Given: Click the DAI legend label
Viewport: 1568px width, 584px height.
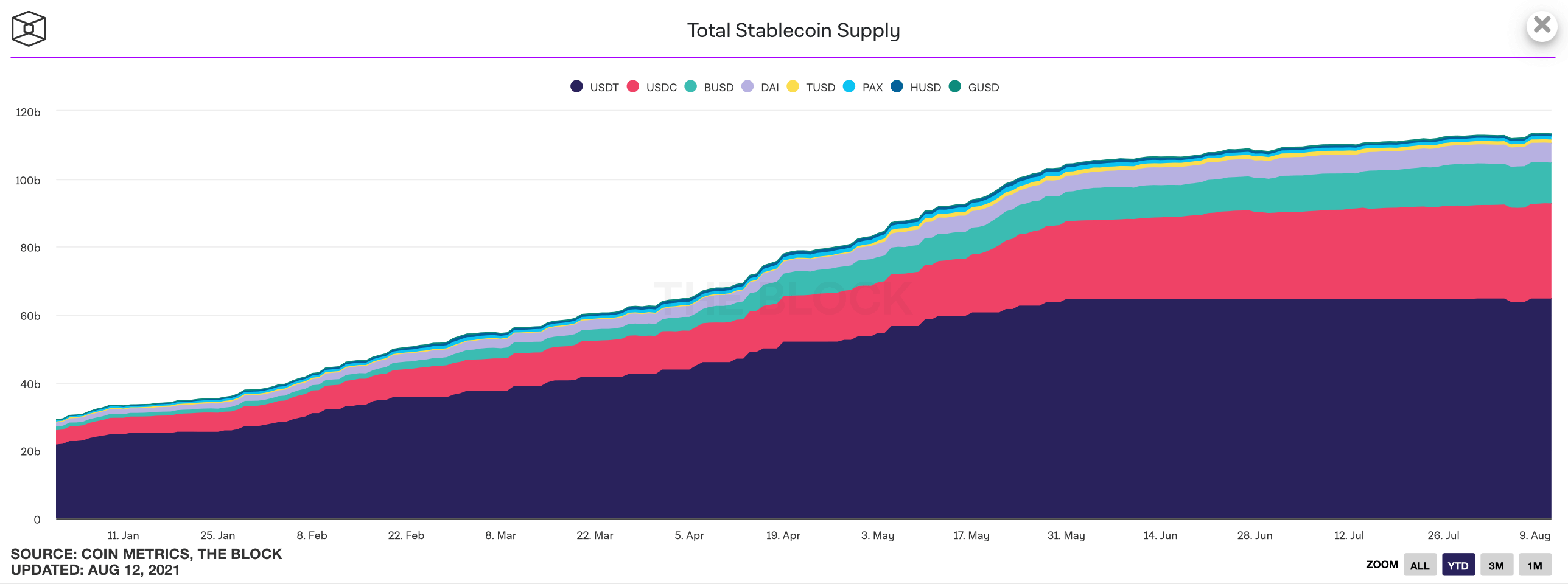Looking at the screenshot, I should tap(770, 88).
